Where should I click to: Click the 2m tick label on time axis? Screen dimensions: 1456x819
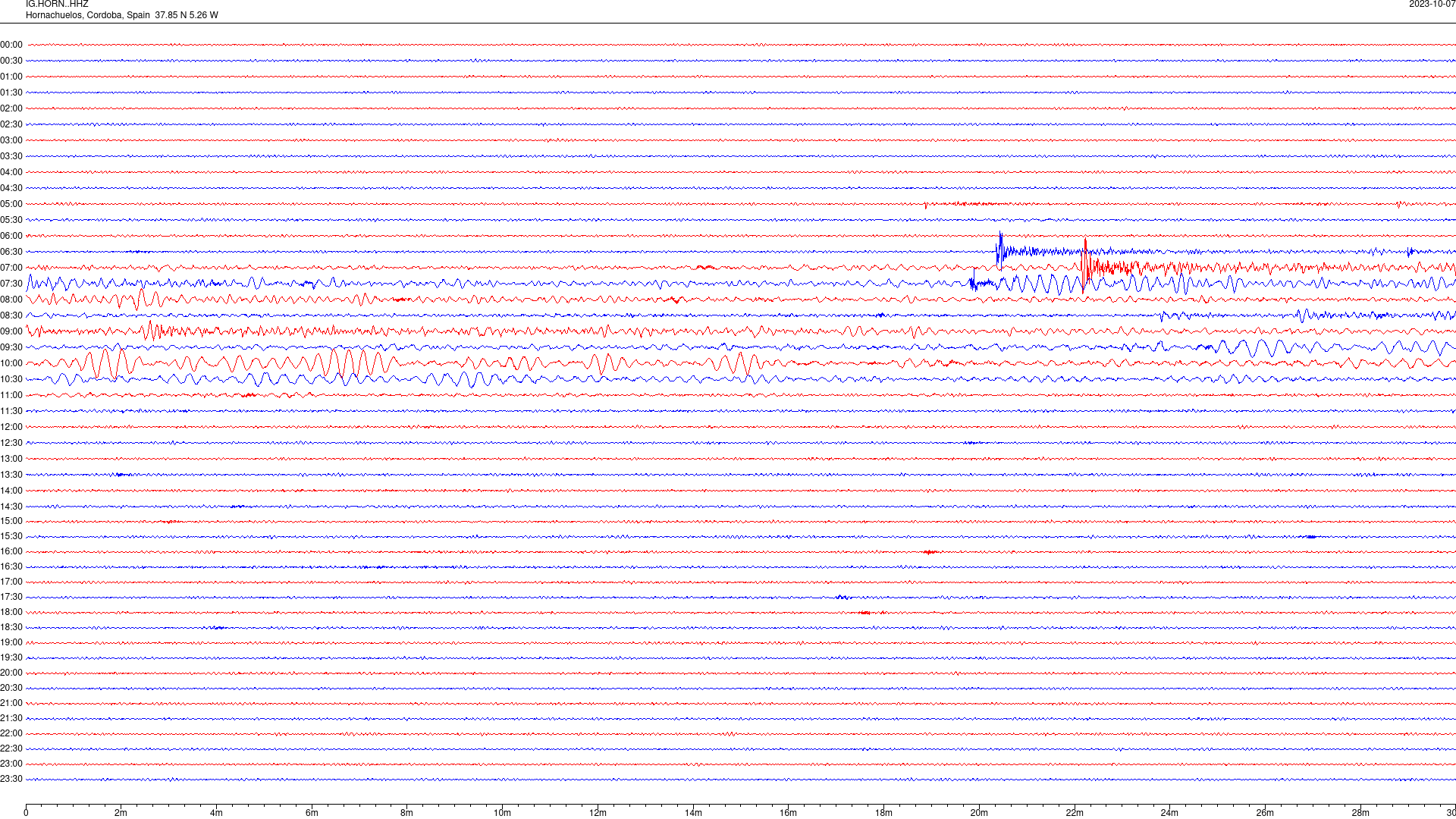tap(121, 813)
